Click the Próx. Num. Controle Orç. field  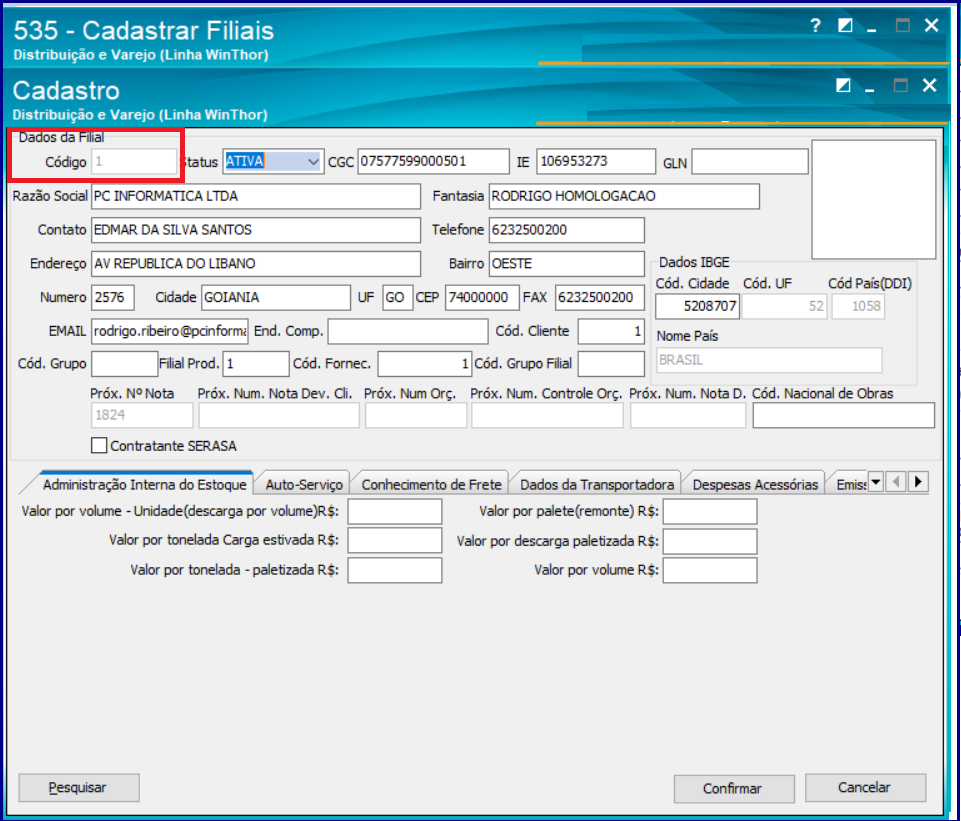[547, 415]
